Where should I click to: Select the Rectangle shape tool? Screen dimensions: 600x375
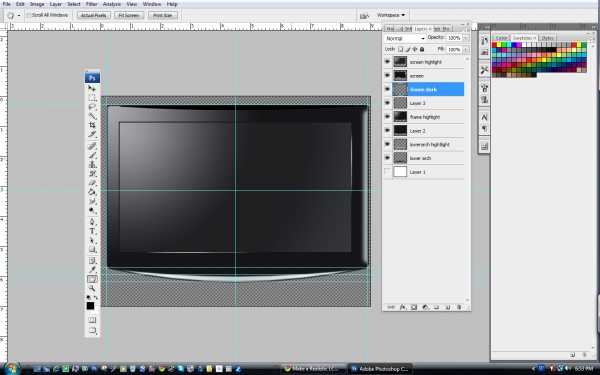[92, 249]
